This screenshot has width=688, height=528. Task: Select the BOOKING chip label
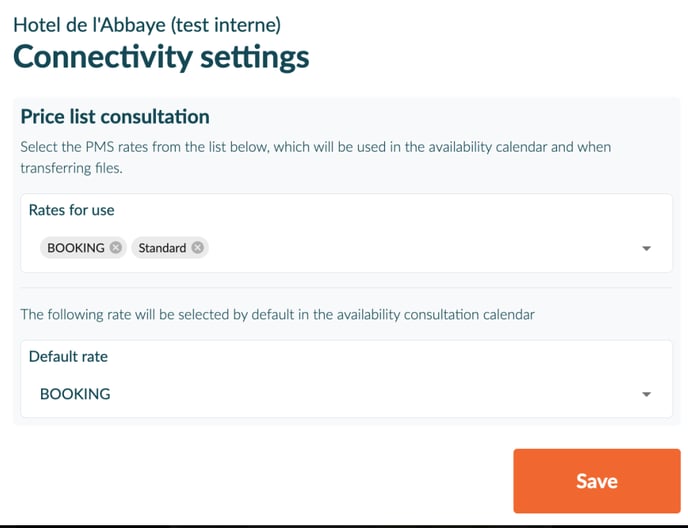76,248
